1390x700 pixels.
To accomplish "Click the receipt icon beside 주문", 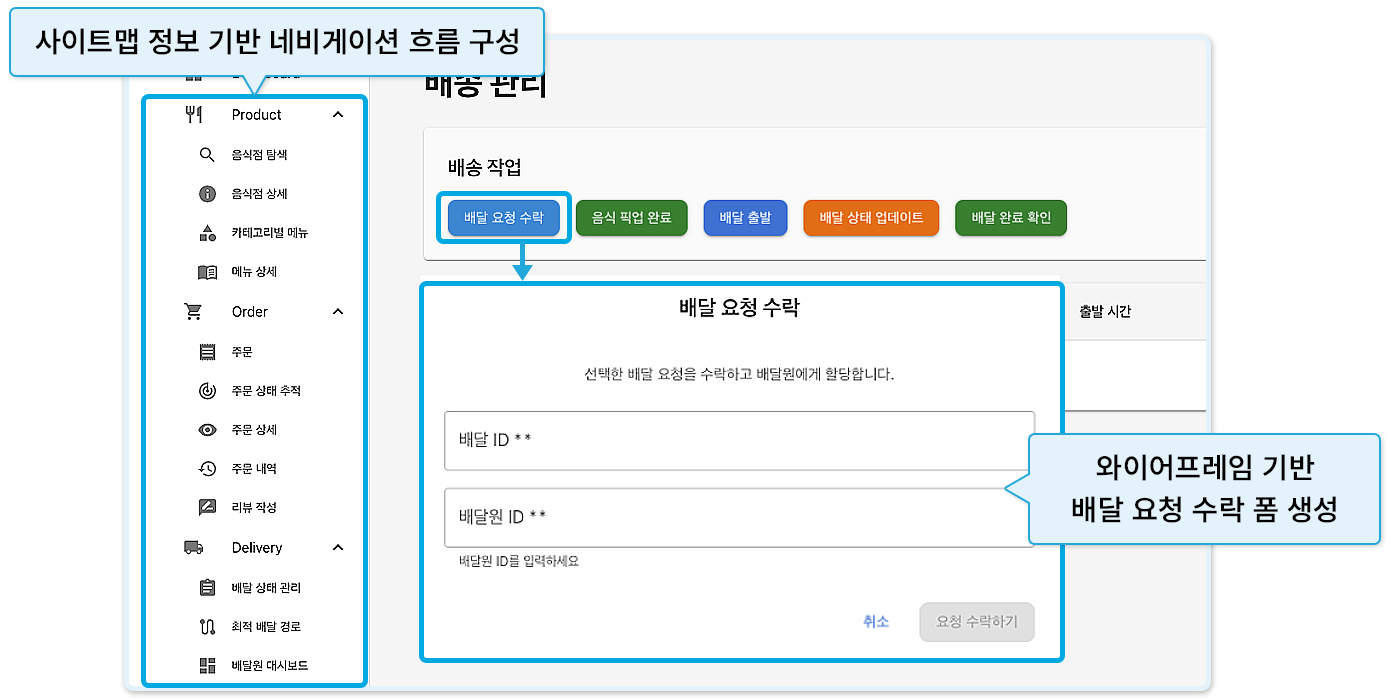I will tap(207, 352).
